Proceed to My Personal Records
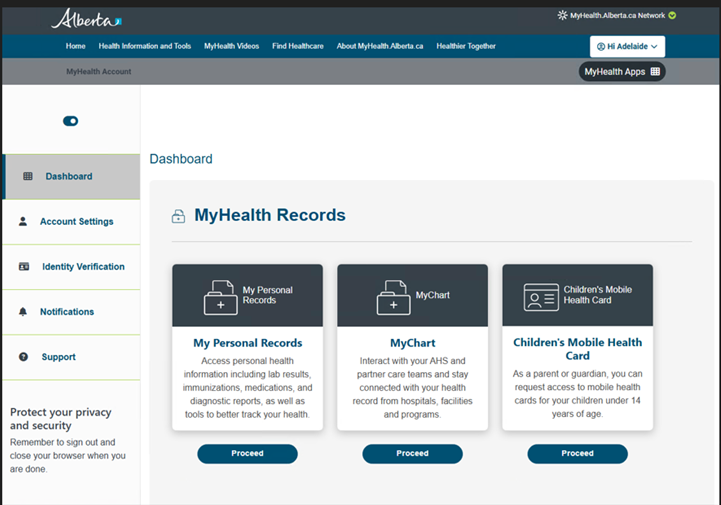The image size is (721, 505). click(247, 453)
